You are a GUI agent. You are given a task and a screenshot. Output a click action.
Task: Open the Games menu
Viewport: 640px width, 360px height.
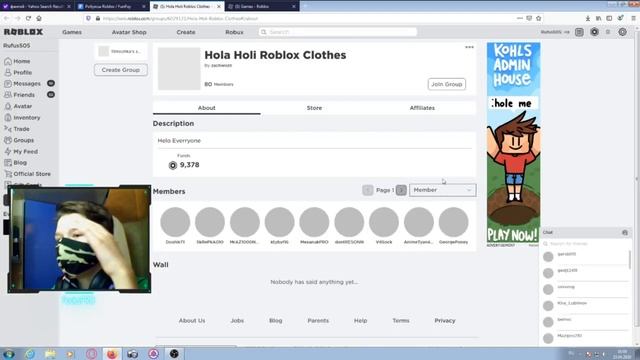(72, 32)
